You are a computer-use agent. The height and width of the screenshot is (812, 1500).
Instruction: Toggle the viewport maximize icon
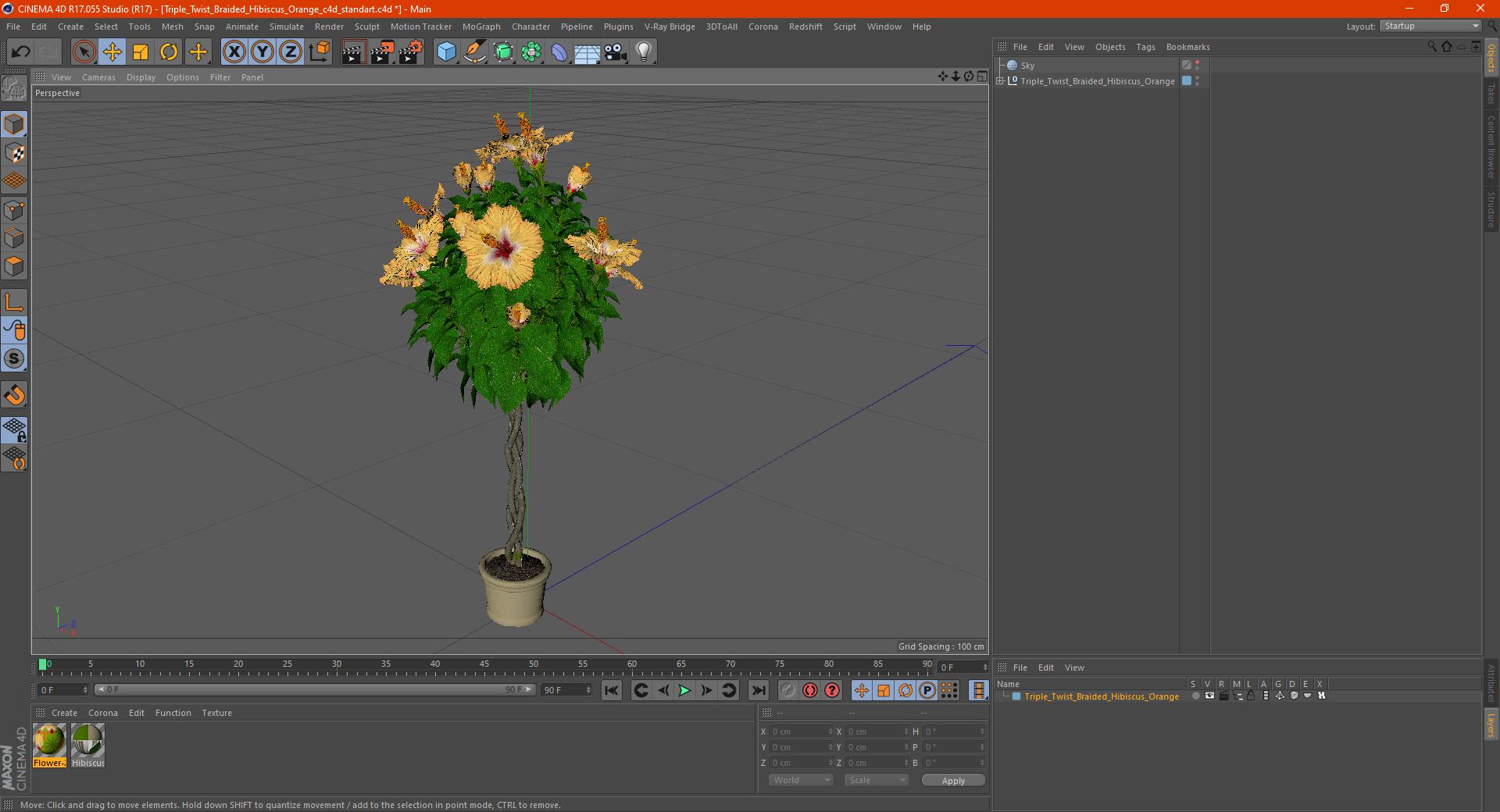[982, 77]
